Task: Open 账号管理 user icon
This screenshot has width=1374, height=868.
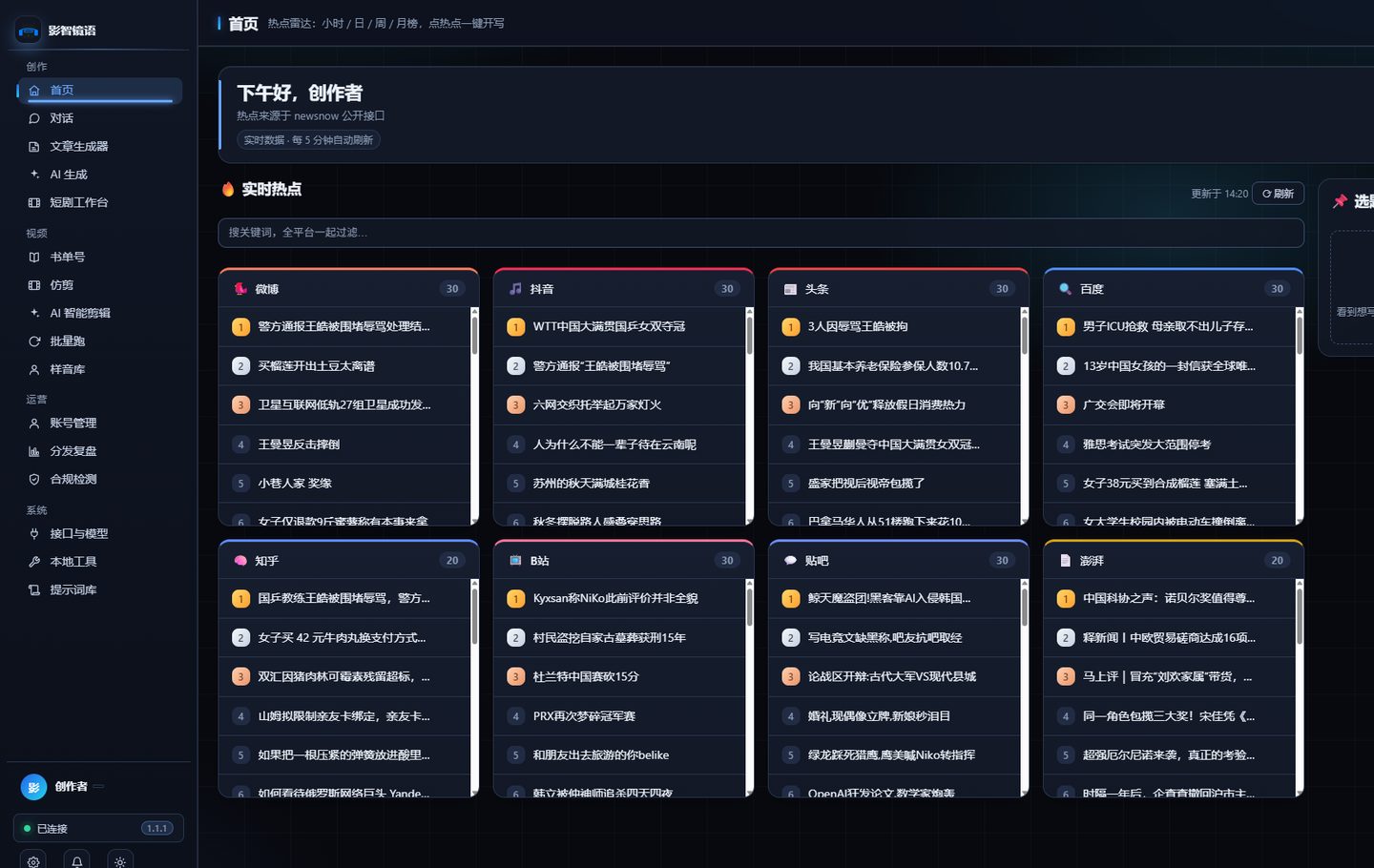Action: [34, 423]
